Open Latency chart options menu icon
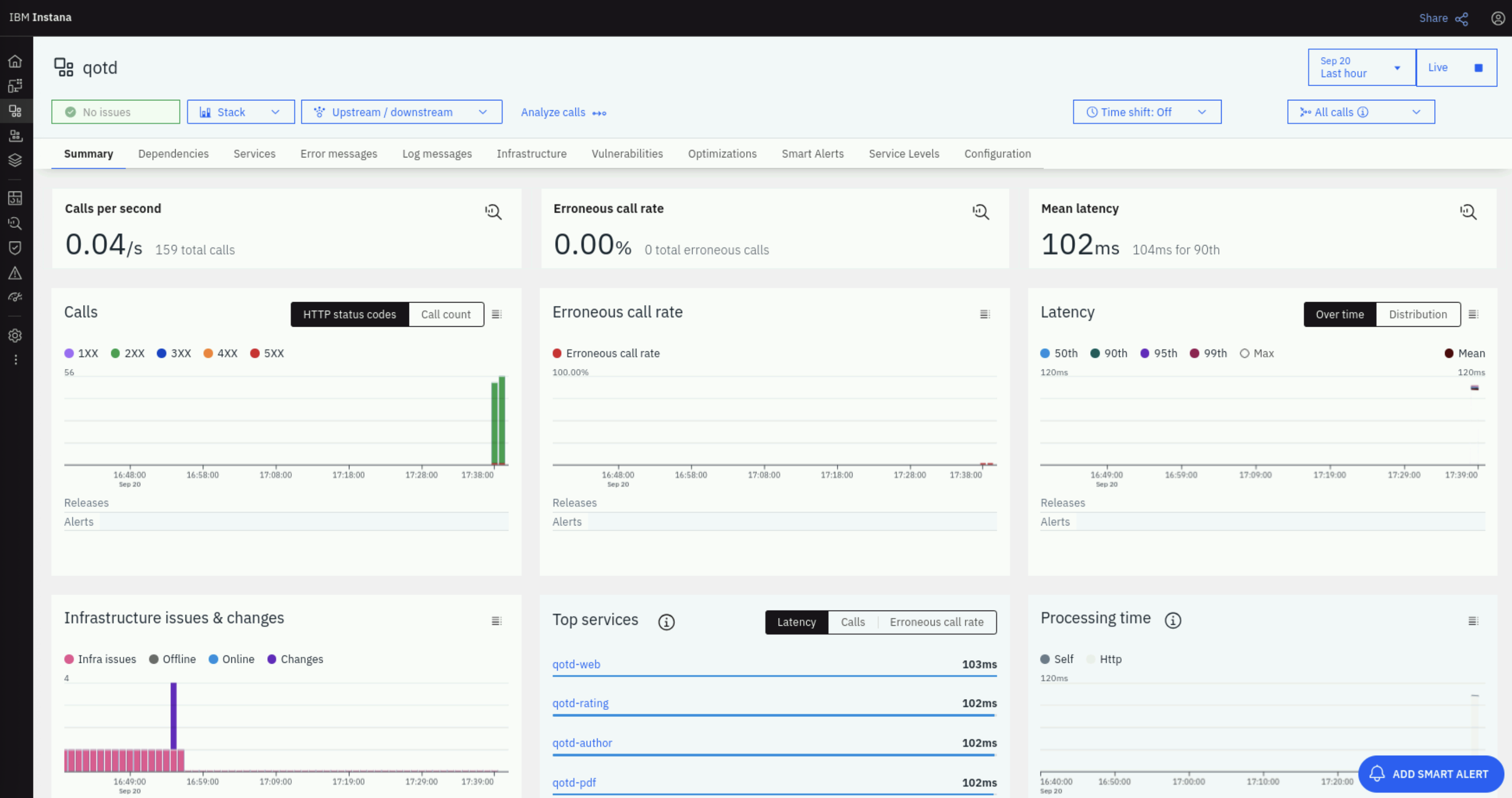Viewport: 1512px width, 798px height. coord(1473,314)
